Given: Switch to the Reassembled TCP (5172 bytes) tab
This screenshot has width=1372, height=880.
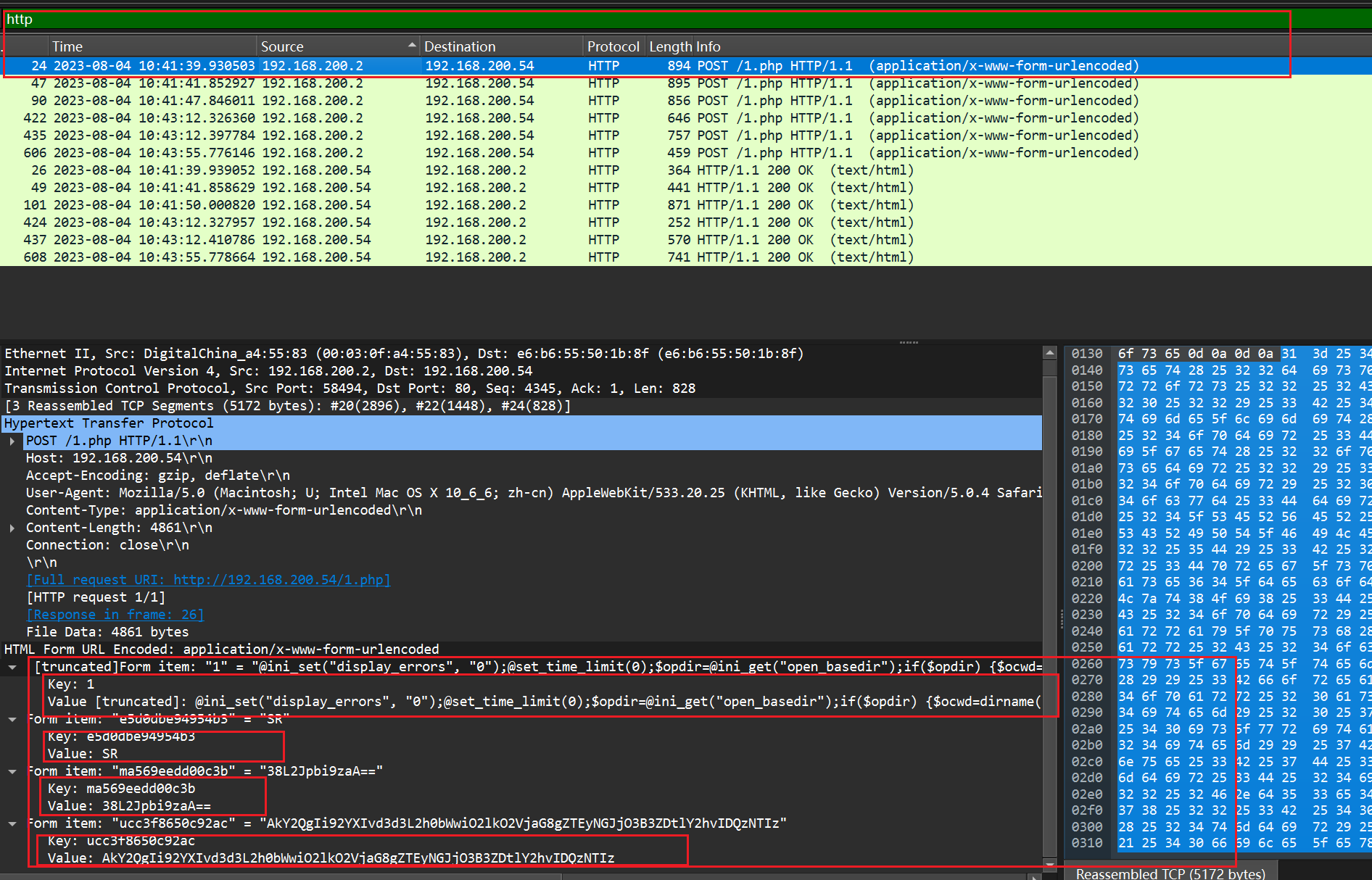Looking at the screenshot, I should click(x=1170, y=873).
